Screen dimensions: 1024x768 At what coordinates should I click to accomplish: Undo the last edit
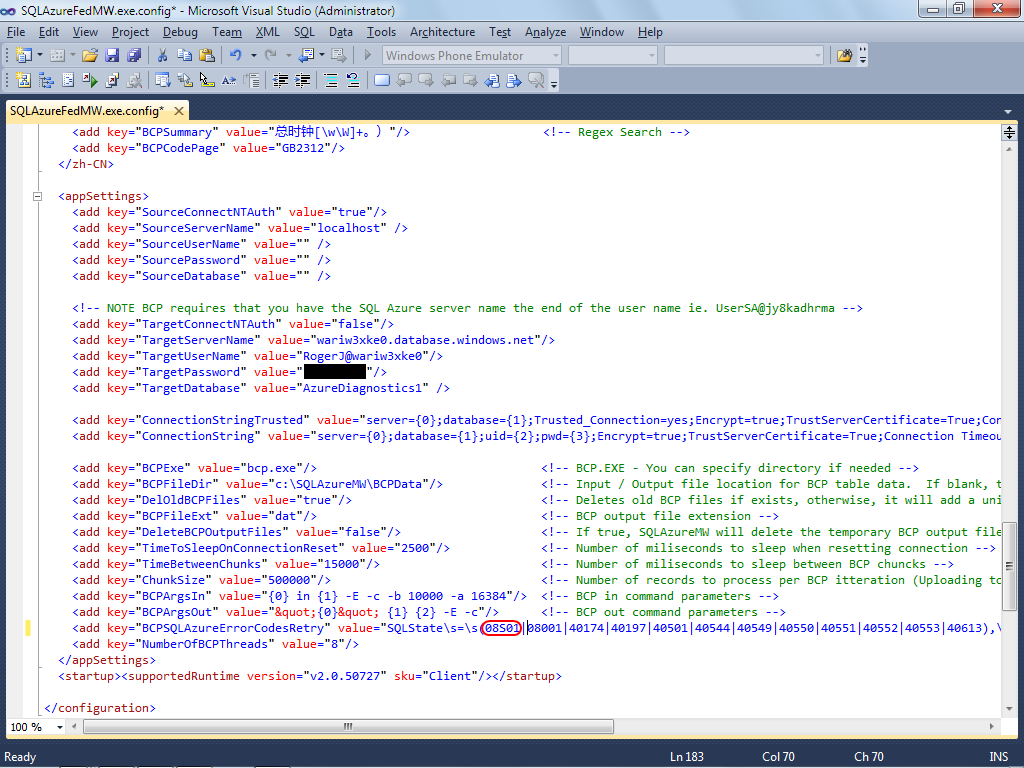point(236,56)
